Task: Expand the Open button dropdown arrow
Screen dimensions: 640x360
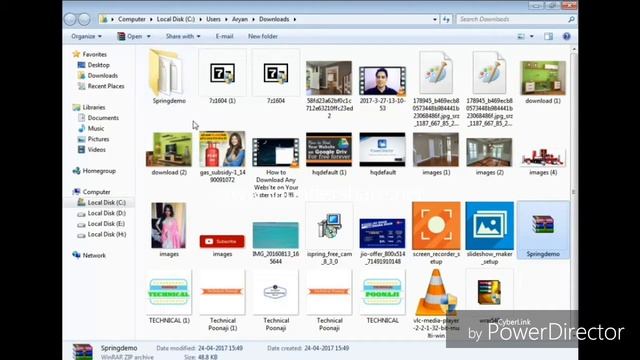Action: click(x=149, y=36)
